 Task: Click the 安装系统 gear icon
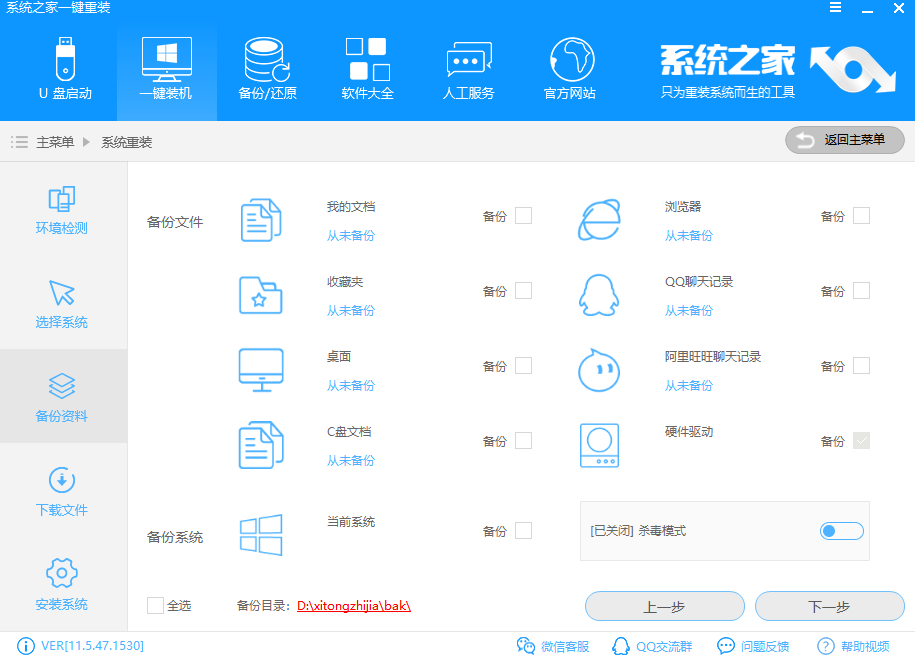pyautogui.click(x=61, y=581)
